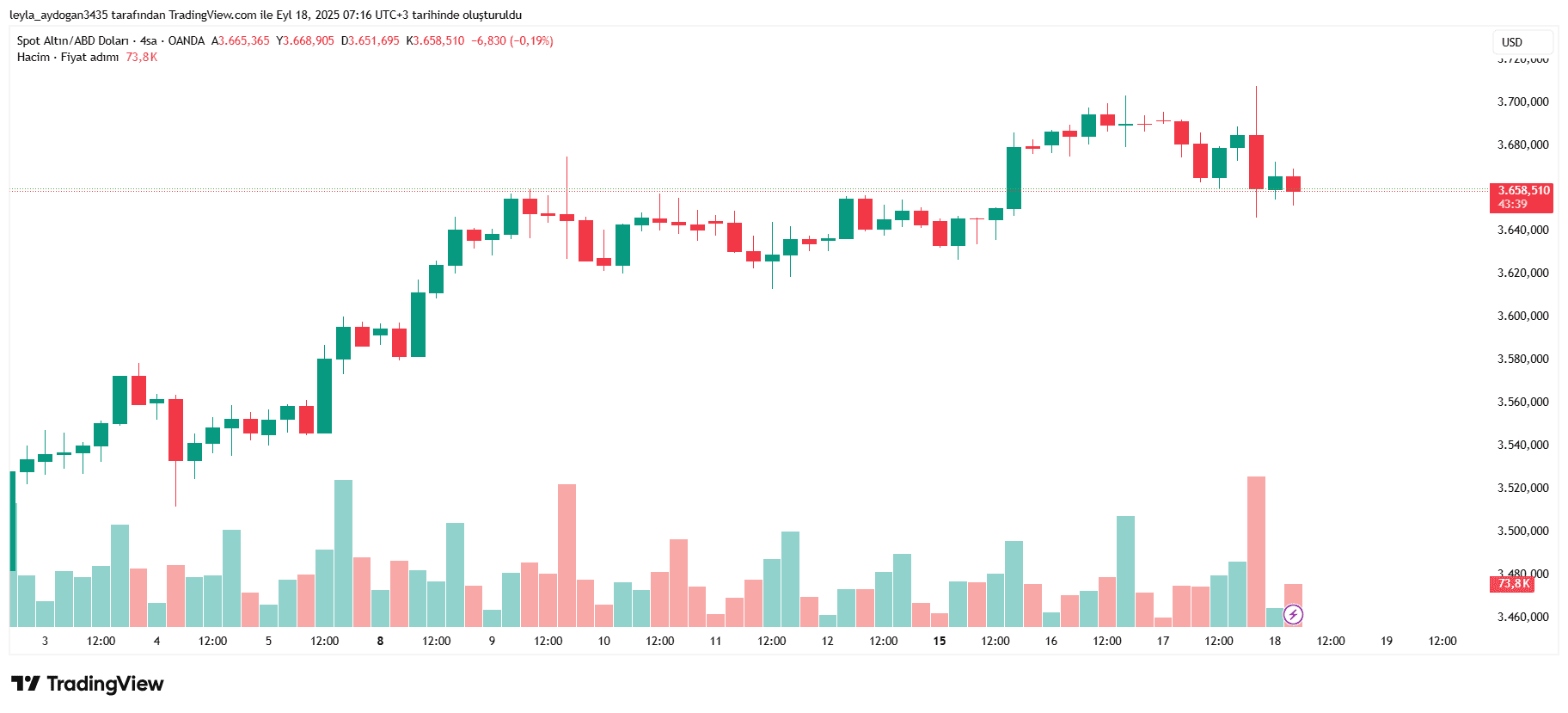Click the tallest red volume bar

point(1256,551)
